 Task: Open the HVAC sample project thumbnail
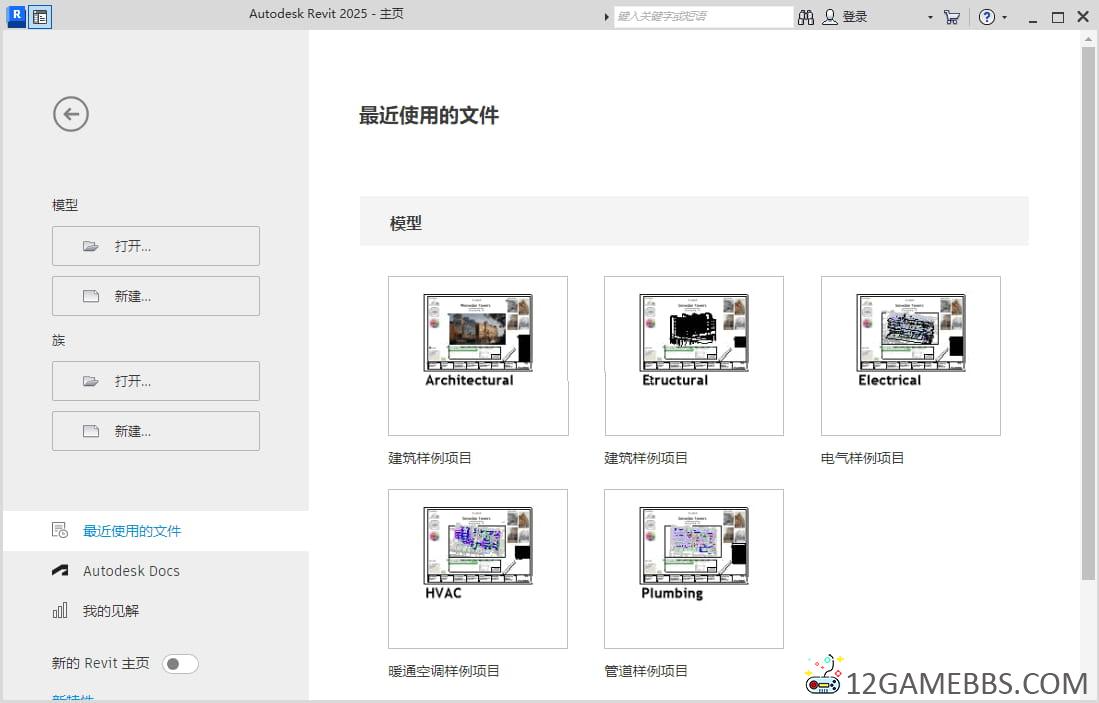coord(478,569)
